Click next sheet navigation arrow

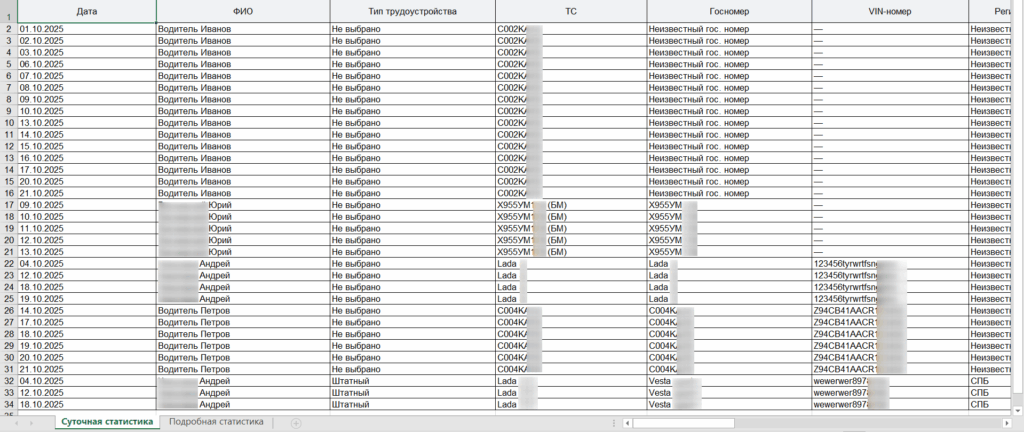(33, 423)
